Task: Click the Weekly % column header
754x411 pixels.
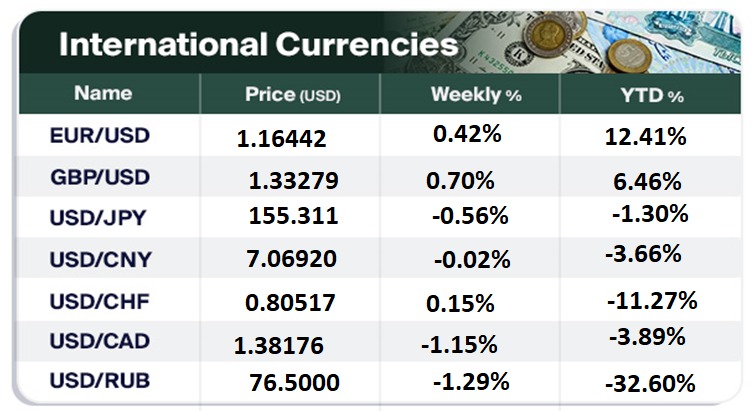Action: click(x=464, y=95)
